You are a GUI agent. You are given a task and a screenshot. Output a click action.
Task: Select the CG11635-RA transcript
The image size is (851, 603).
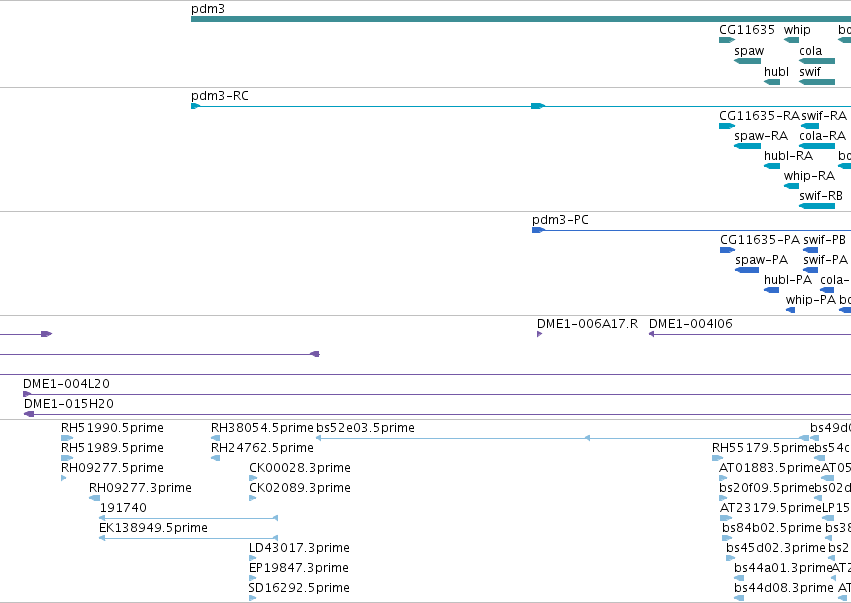(x=727, y=126)
